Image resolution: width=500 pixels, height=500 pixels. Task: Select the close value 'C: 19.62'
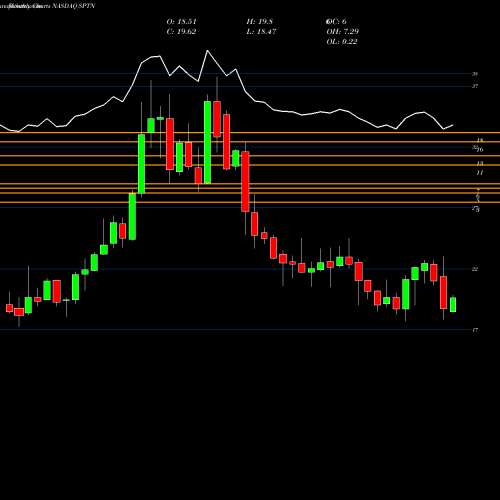click(181, 32)
